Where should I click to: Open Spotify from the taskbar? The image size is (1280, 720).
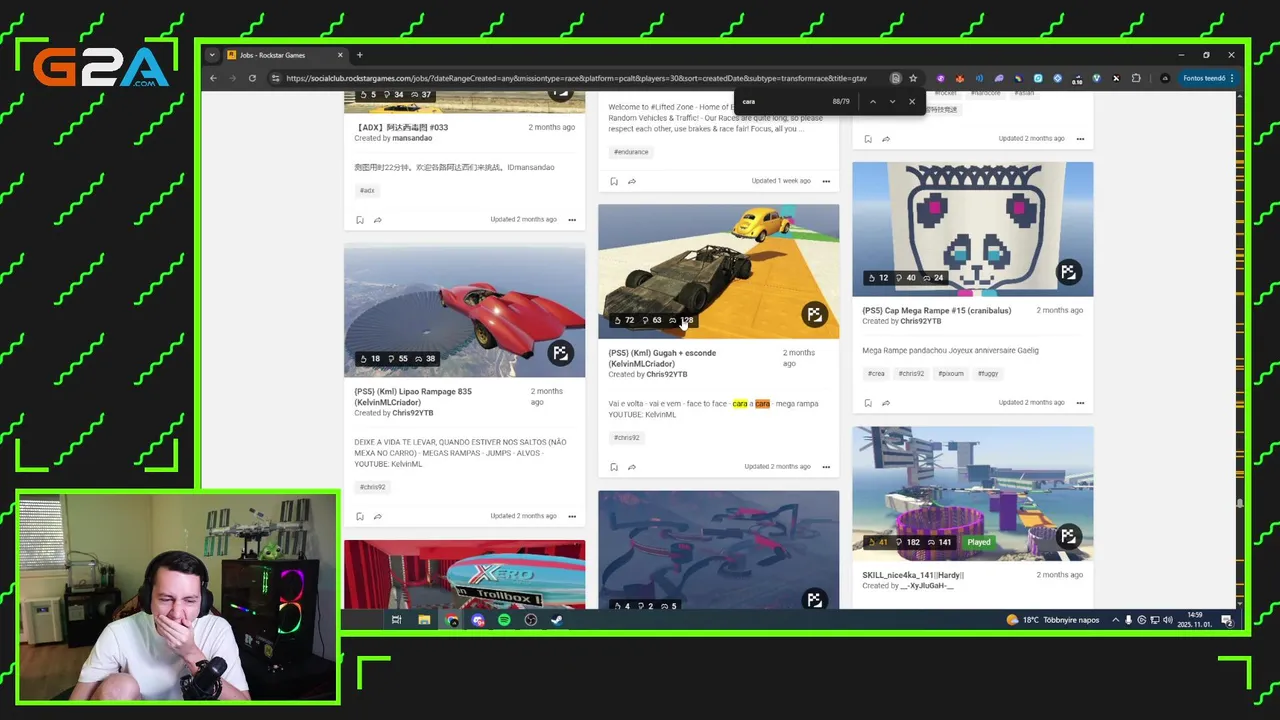(504, 620)
